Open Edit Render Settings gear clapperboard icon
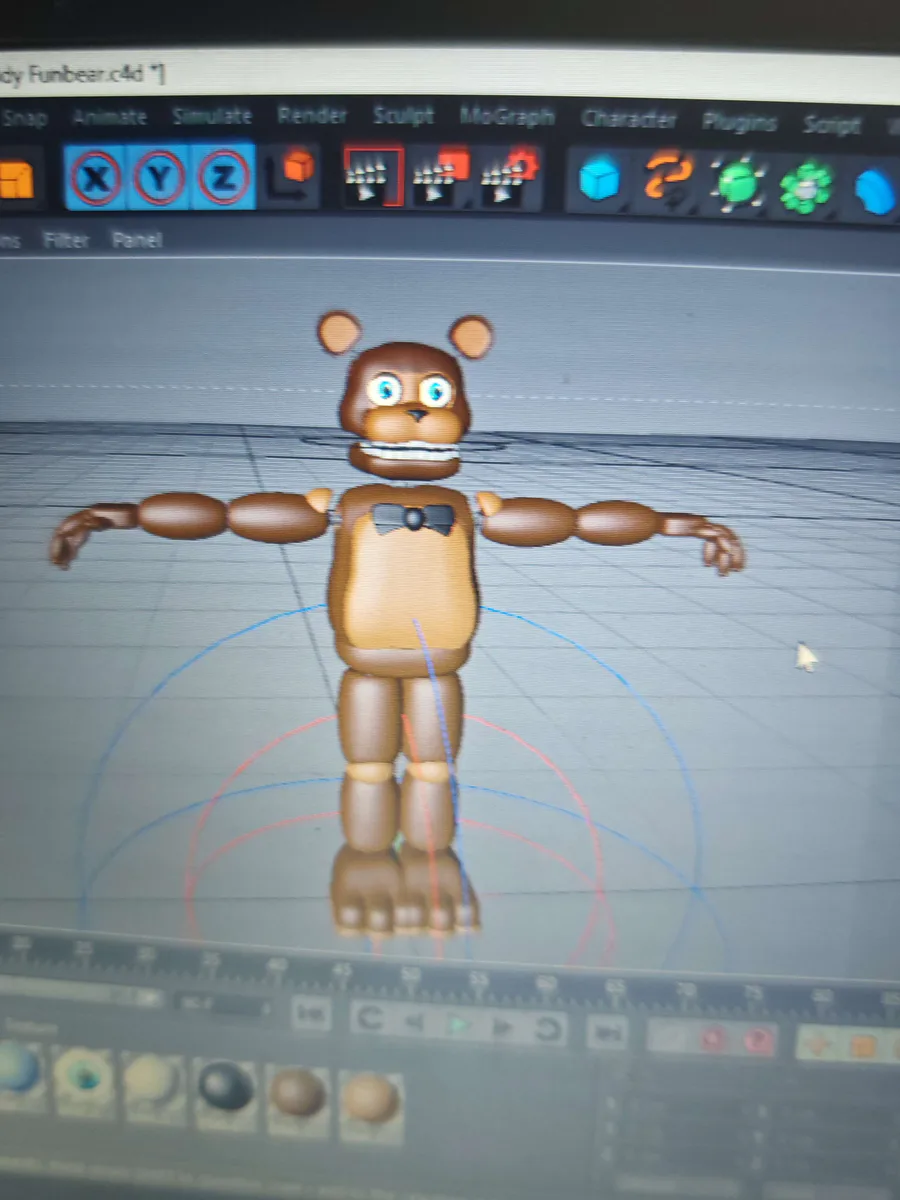Screen dimensions: 900x1200 click(510, 177)
